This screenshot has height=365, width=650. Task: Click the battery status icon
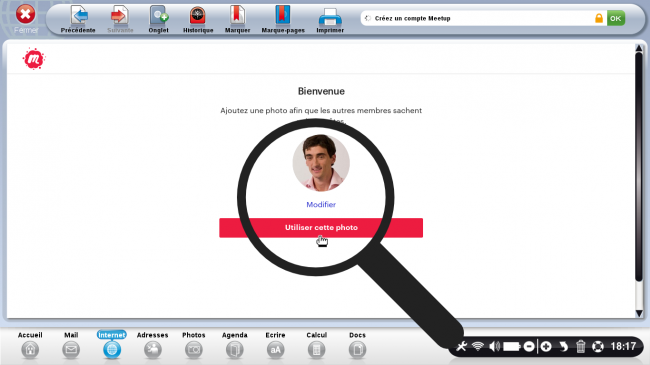512,346
